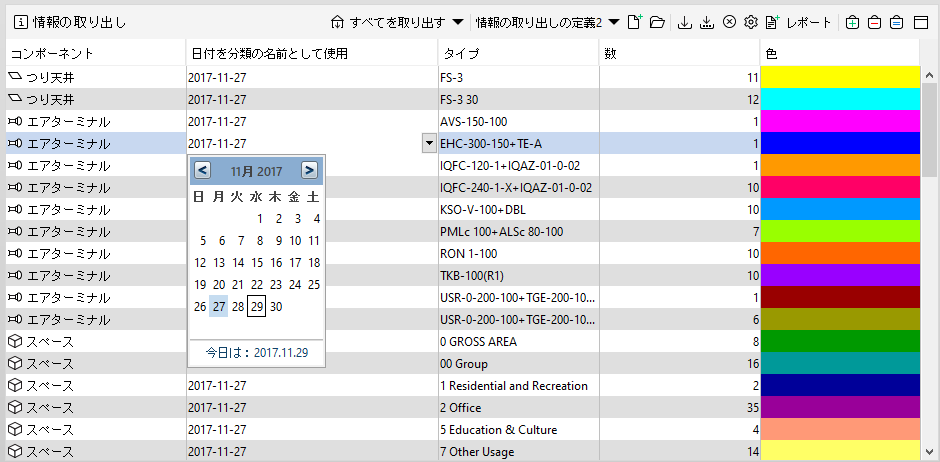Click the scrollbar down arrow

click(x=929, y=452)
